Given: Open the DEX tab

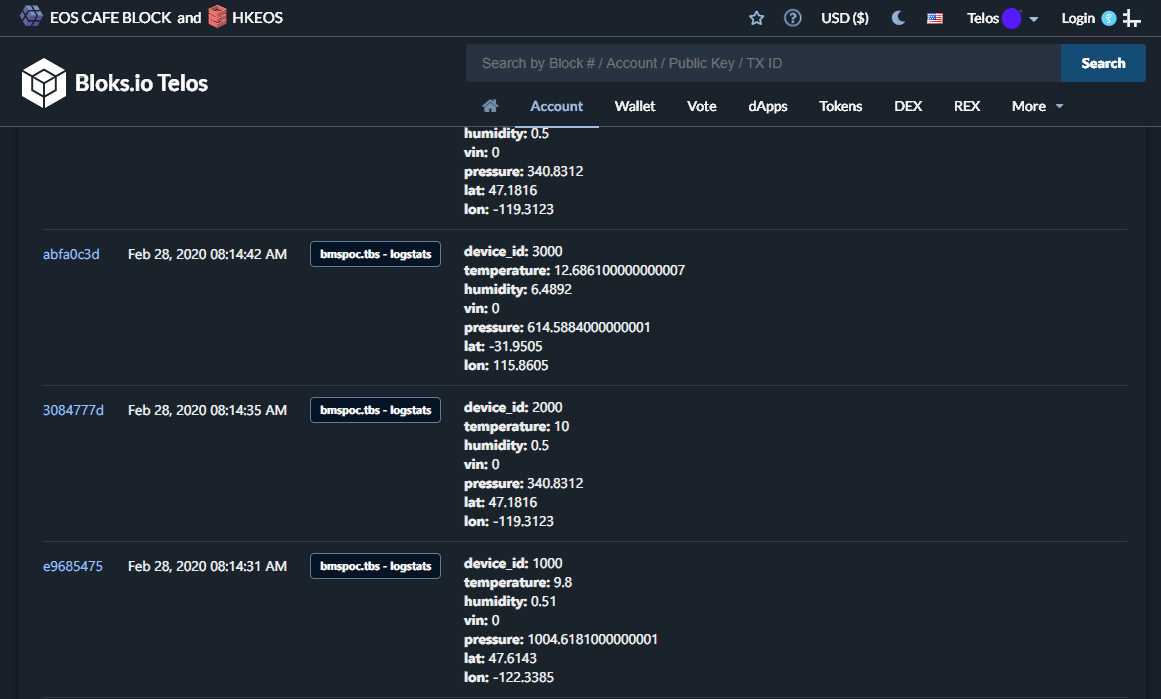Looking at the screenshot, I should pos(908,106).
